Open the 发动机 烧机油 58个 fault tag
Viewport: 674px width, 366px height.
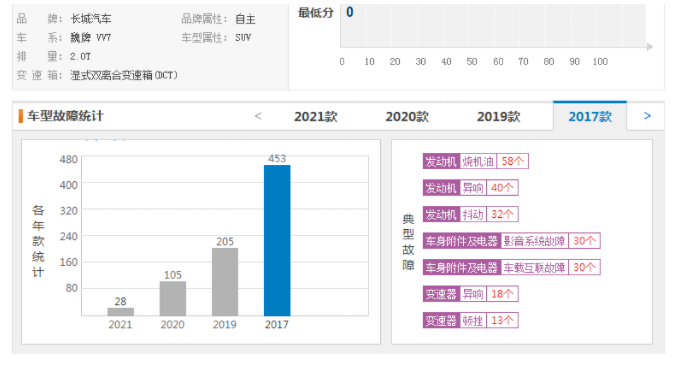(x=475, y=161)
